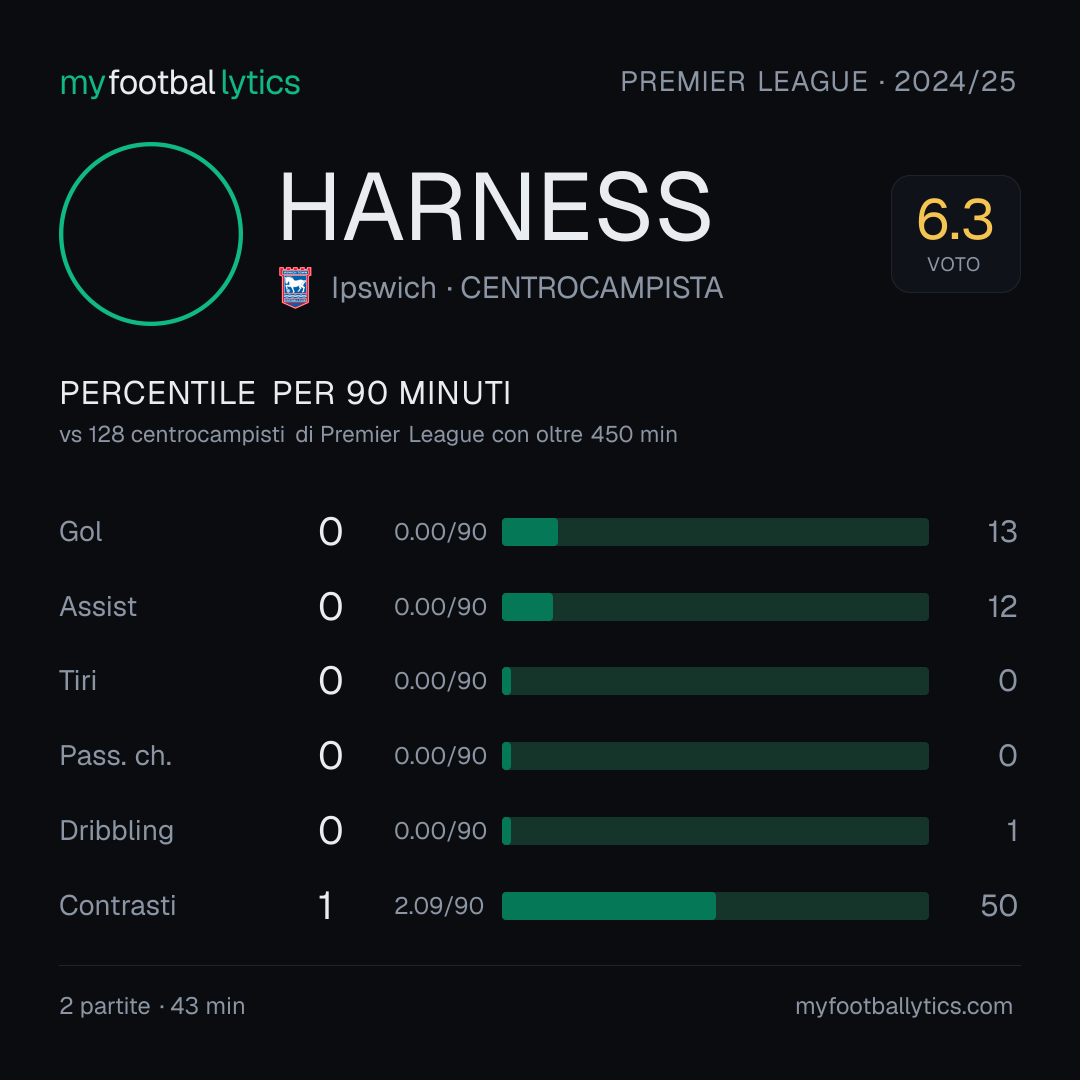Screen dimensions: 1080x1080
Task: Open the myfootballytics.com link
Action: coord(904,1006)
